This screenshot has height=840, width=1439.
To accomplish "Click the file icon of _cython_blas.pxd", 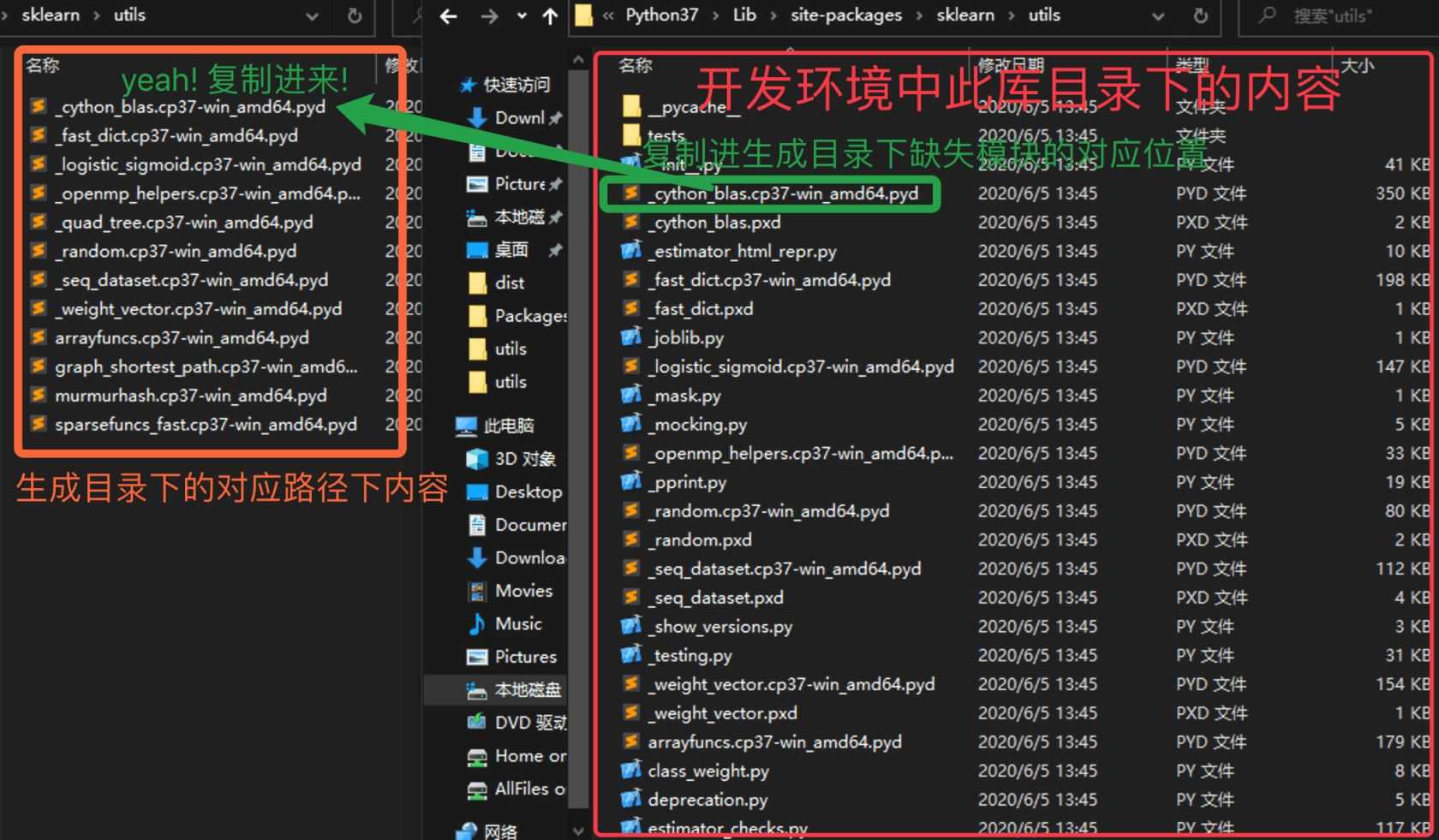I will tap(631, 222).
